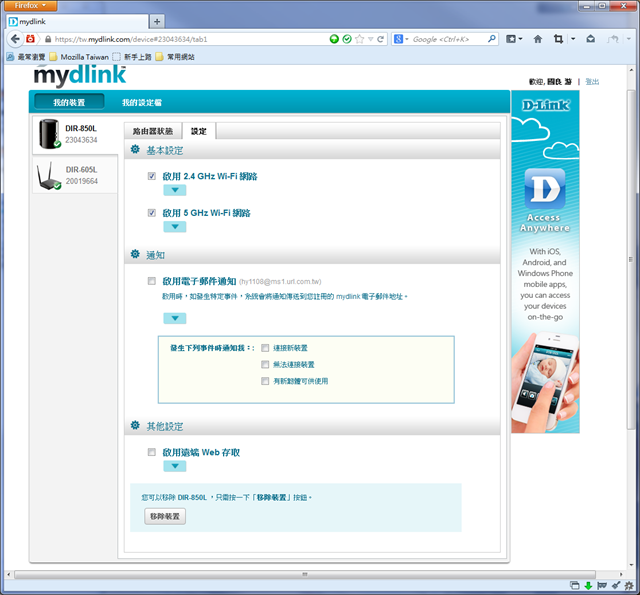Expand remote Web access settings arrow
The image size is (640, 595).
(x=175, y=466)
